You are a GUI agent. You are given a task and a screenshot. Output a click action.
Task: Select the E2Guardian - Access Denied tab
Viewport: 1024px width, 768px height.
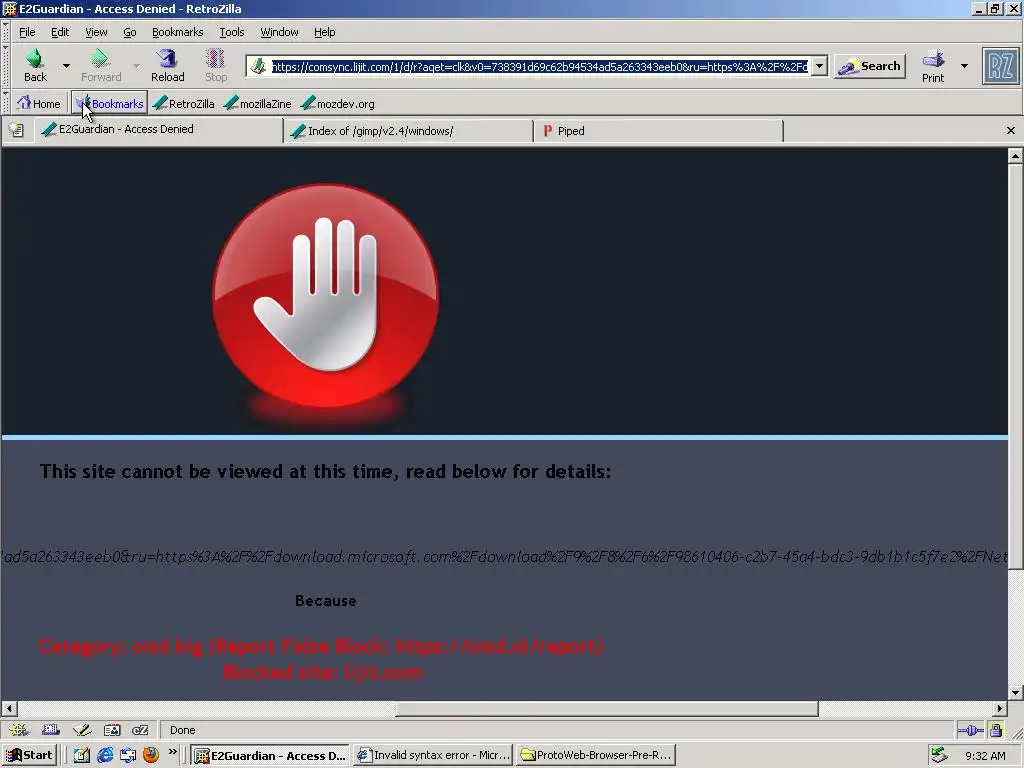click(159, 129)
